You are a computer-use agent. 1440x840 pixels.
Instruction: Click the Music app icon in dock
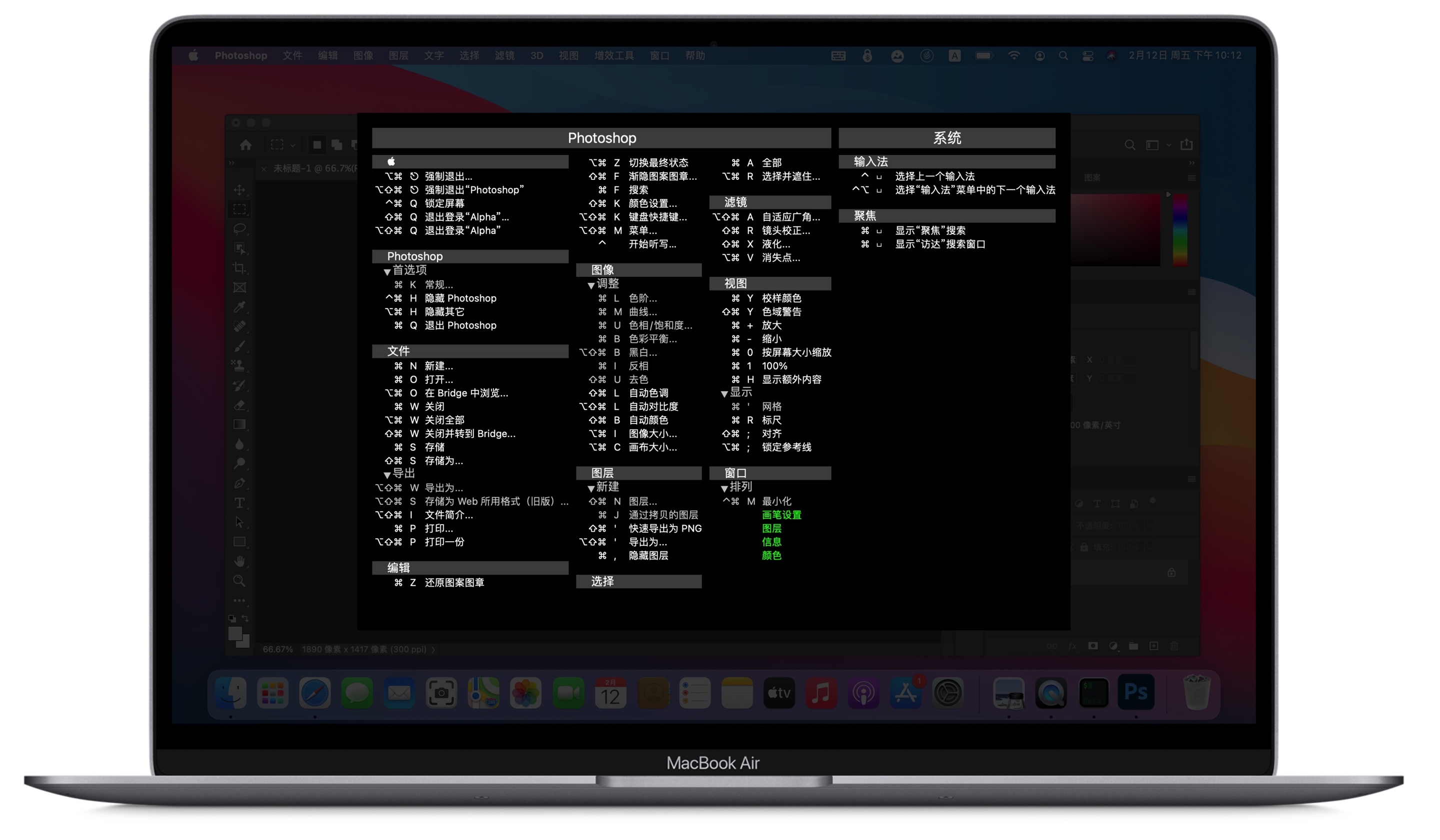[821, 691]
